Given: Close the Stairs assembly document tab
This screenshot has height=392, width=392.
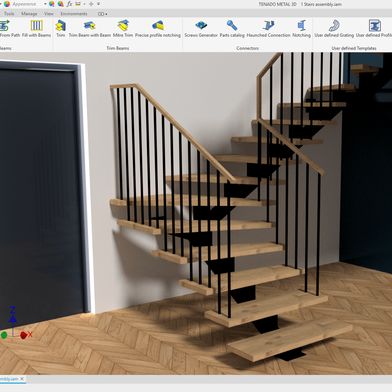Looking at the screenshot, I should (x=22, y=379).
